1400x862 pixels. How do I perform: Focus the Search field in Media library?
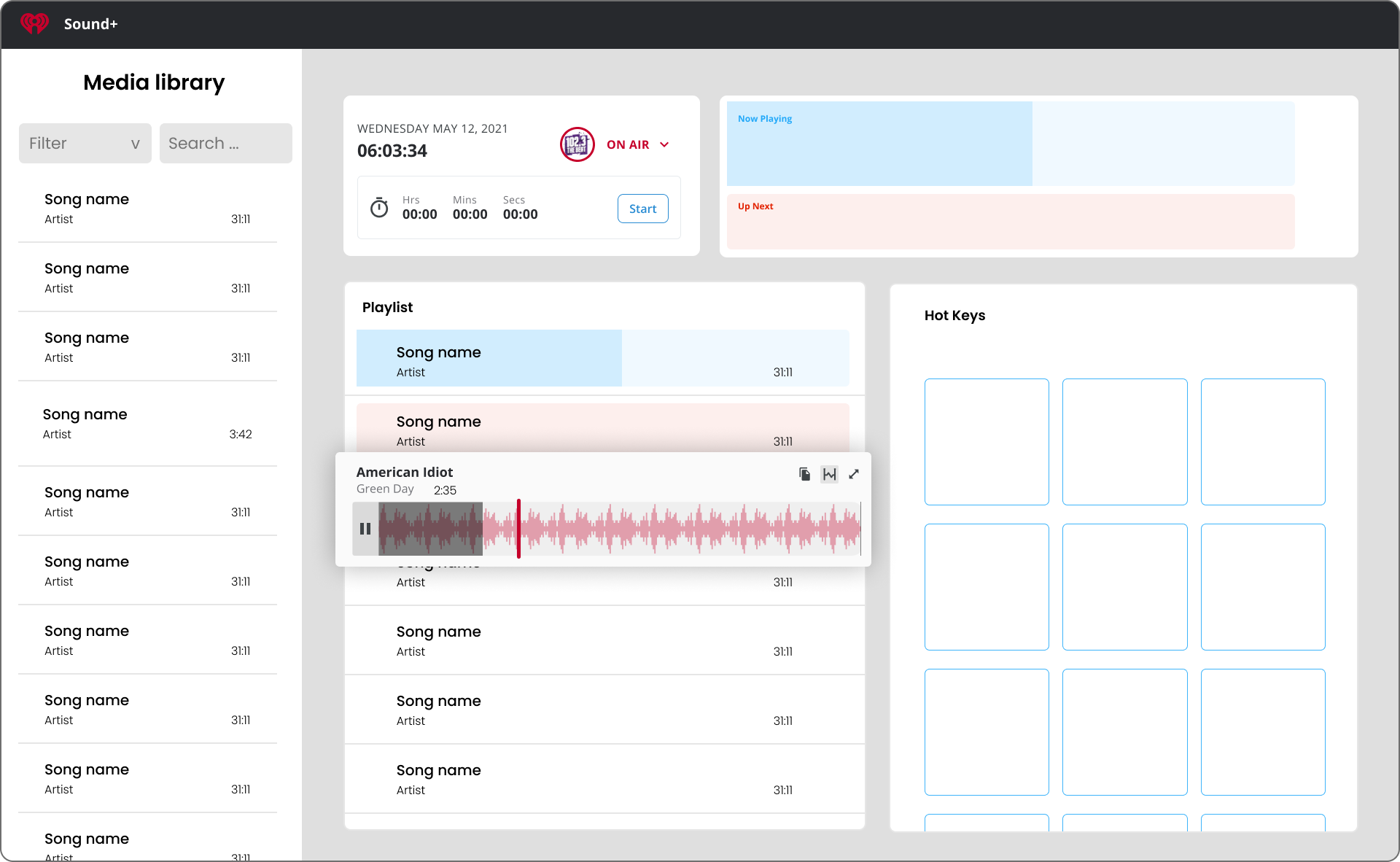(x=225, y=143)
